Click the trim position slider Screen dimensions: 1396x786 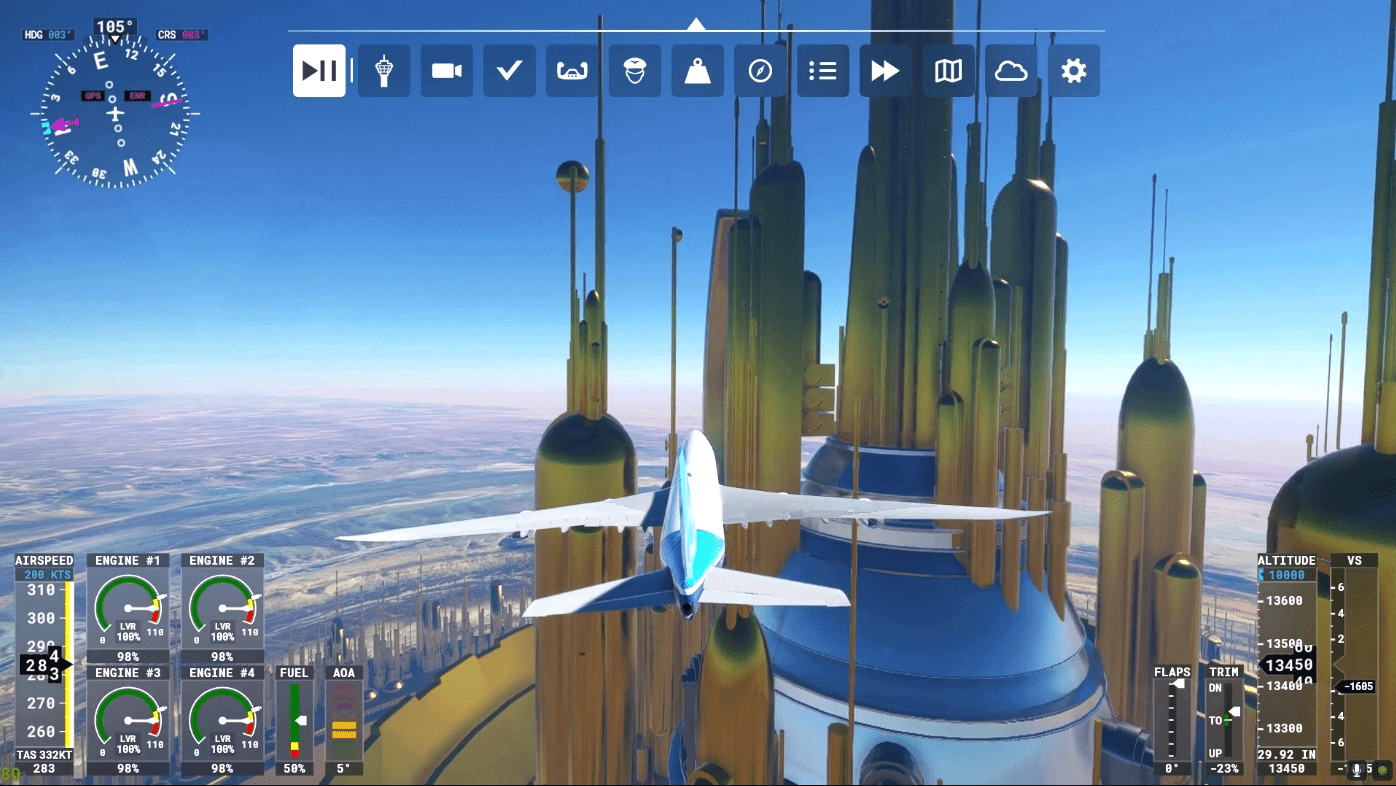point(1230,718)
